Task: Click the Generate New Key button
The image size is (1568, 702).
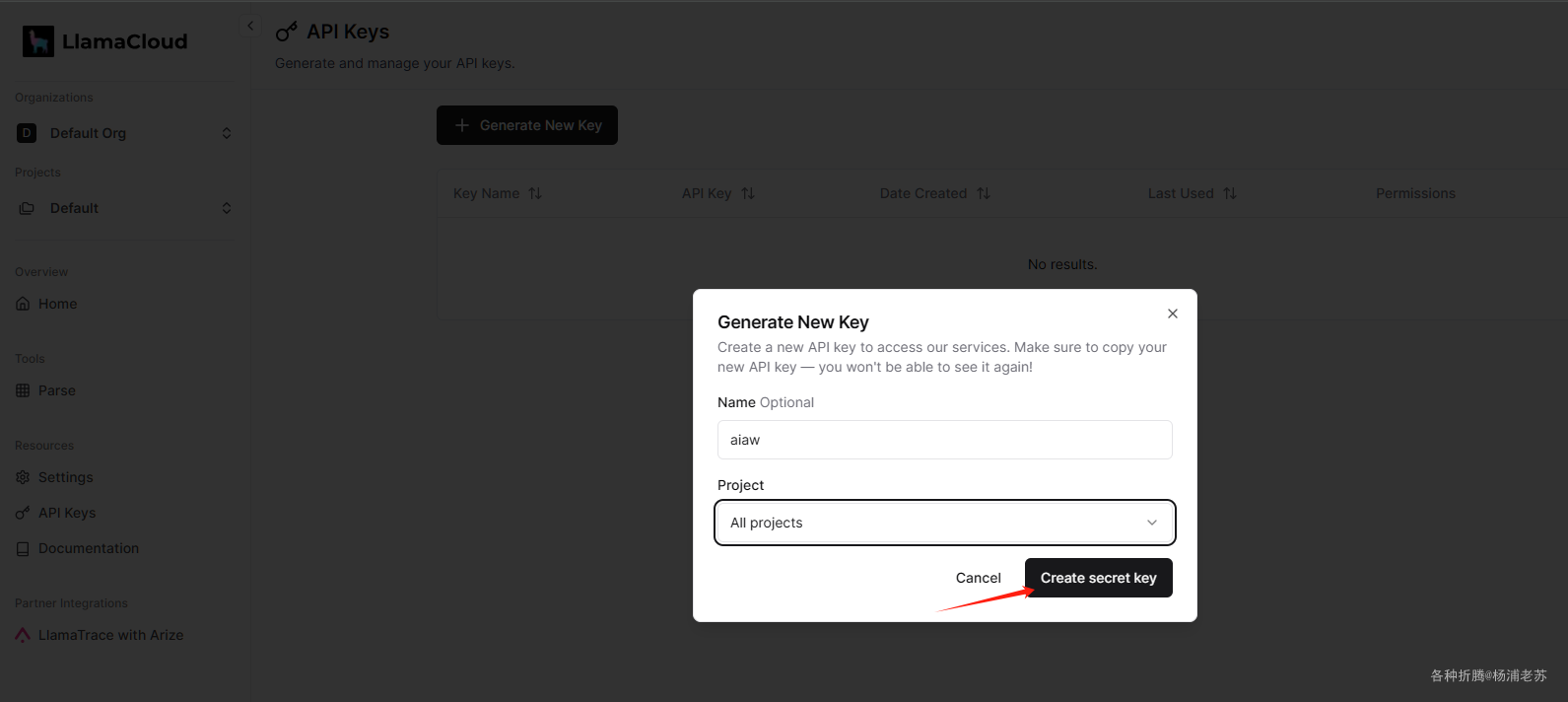Action: click(x=526, y=125)
